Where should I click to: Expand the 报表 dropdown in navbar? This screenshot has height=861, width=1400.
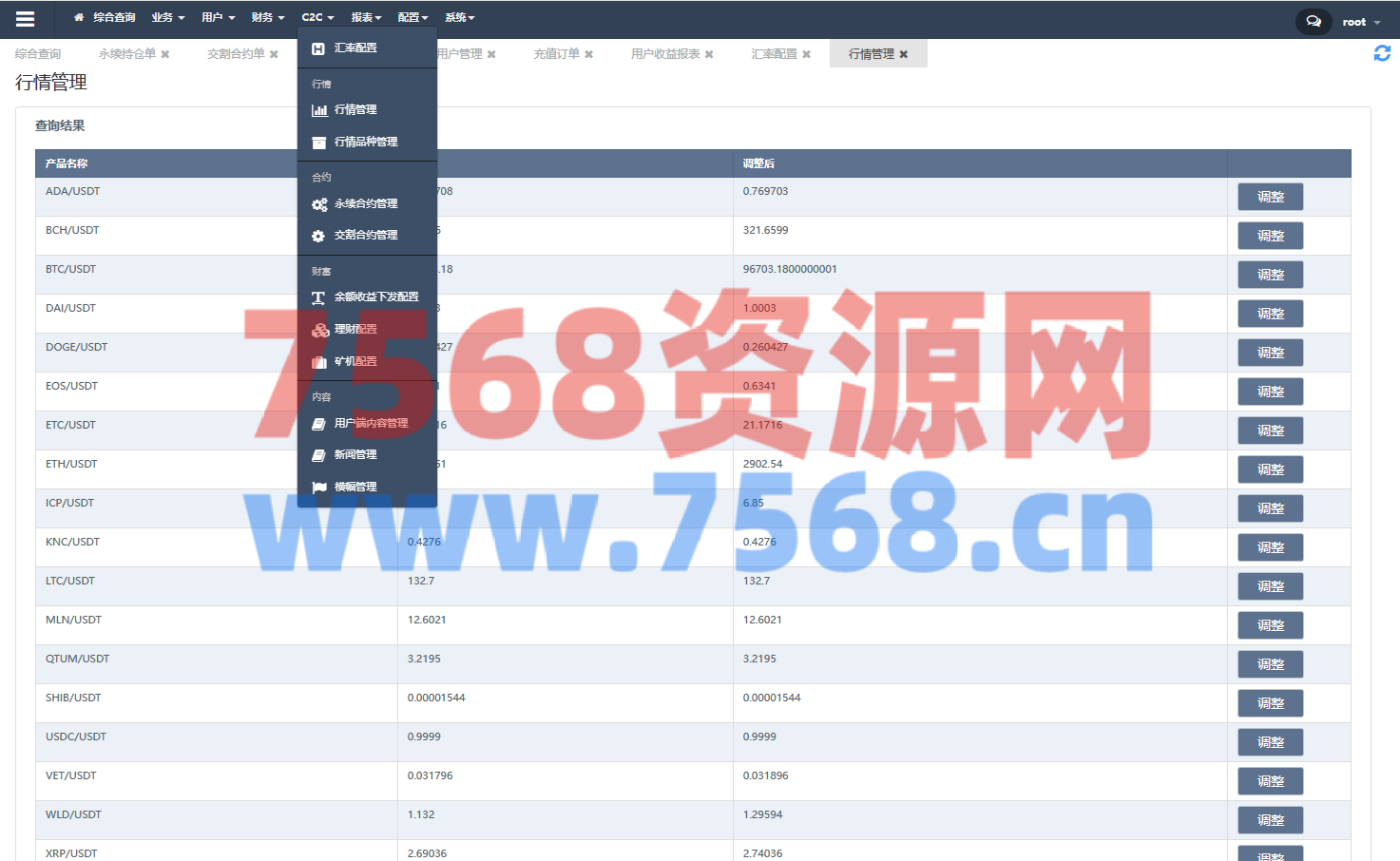[366, 18]
